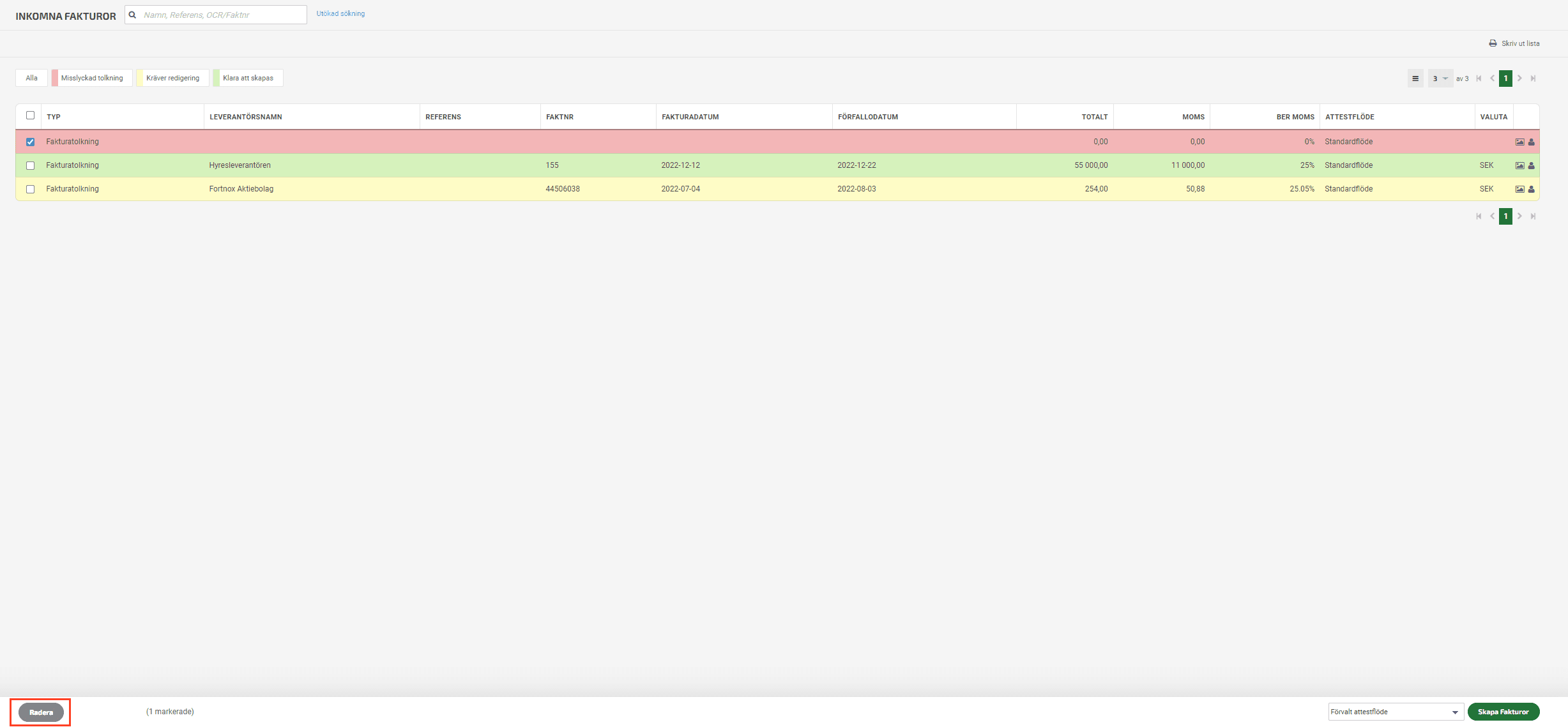Expand Förvalt attestflöde dropdown
This screenshot has height=727, width=1568.
click(x=1396, y=712)
